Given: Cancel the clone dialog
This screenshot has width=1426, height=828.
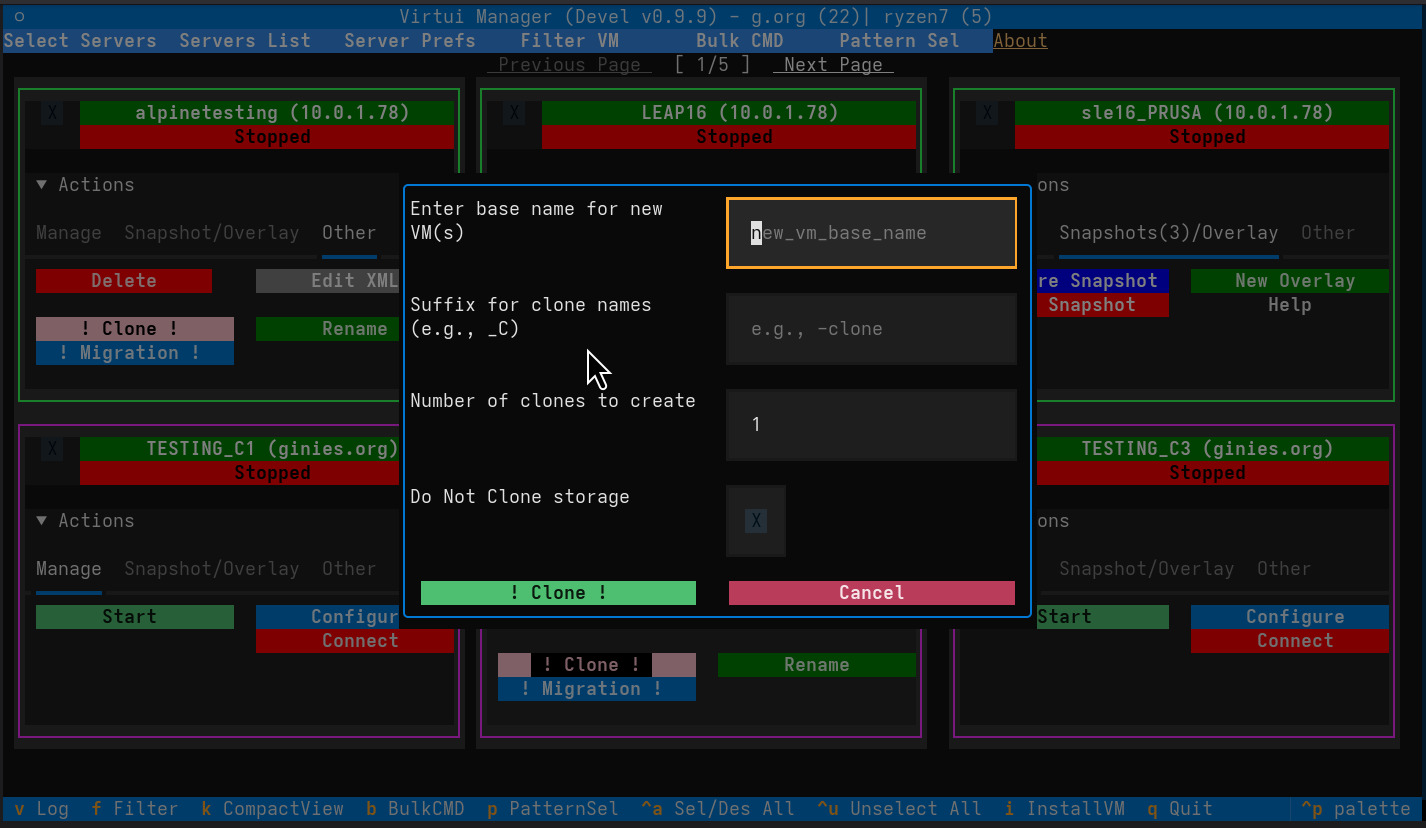Looking at the screenshot, I should point(870,592).
